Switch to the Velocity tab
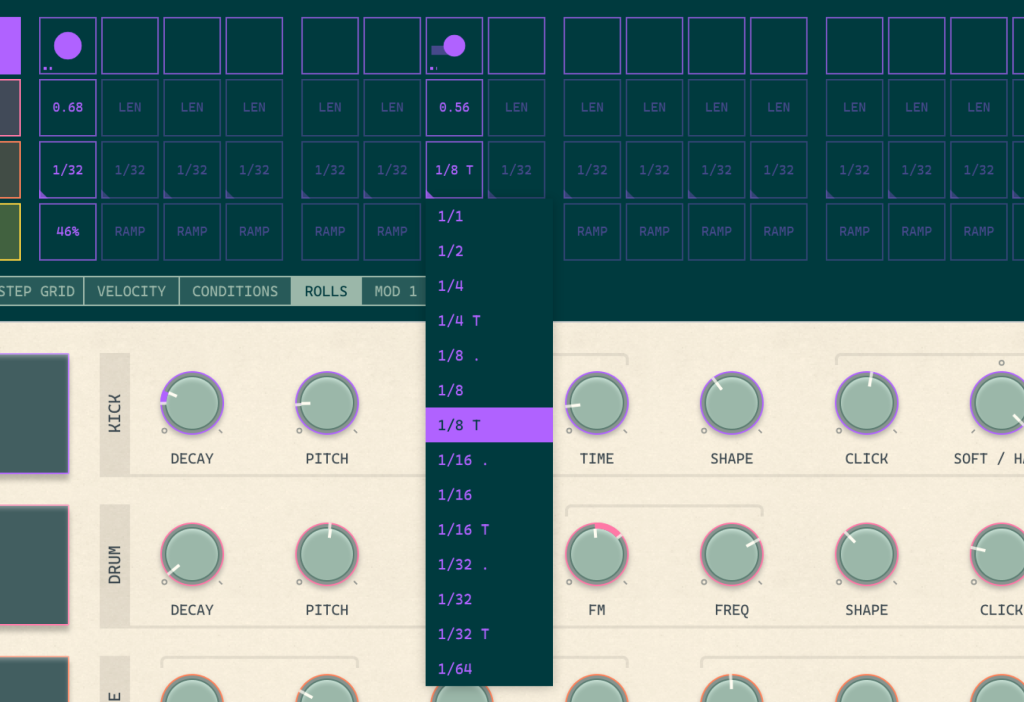Viewport: 1024px width, 702px height. coord(131,292)
